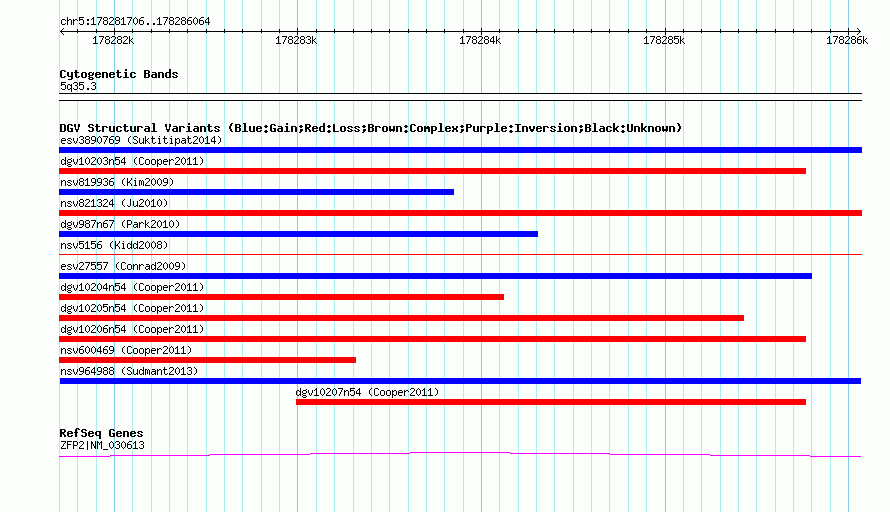Click the RefSeq Genes track heading

point(101,433)
